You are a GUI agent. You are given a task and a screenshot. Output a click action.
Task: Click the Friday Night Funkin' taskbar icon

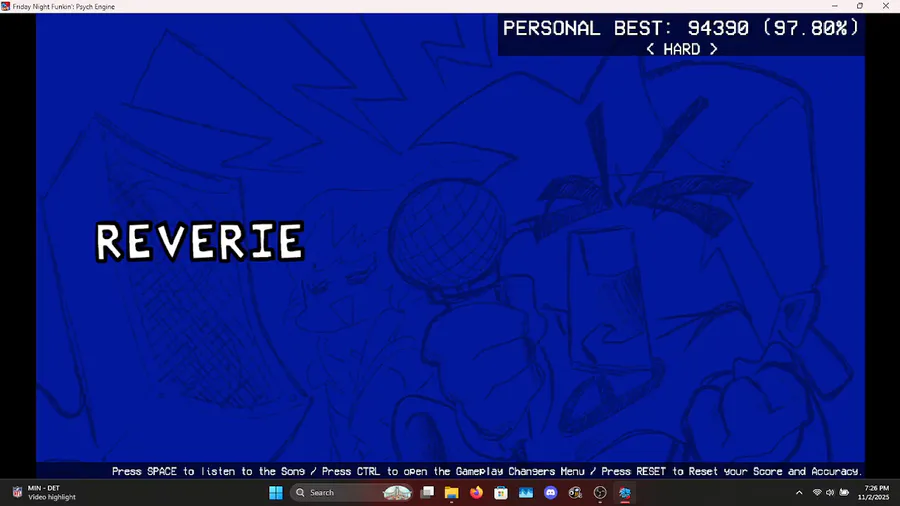pos(624,492)
